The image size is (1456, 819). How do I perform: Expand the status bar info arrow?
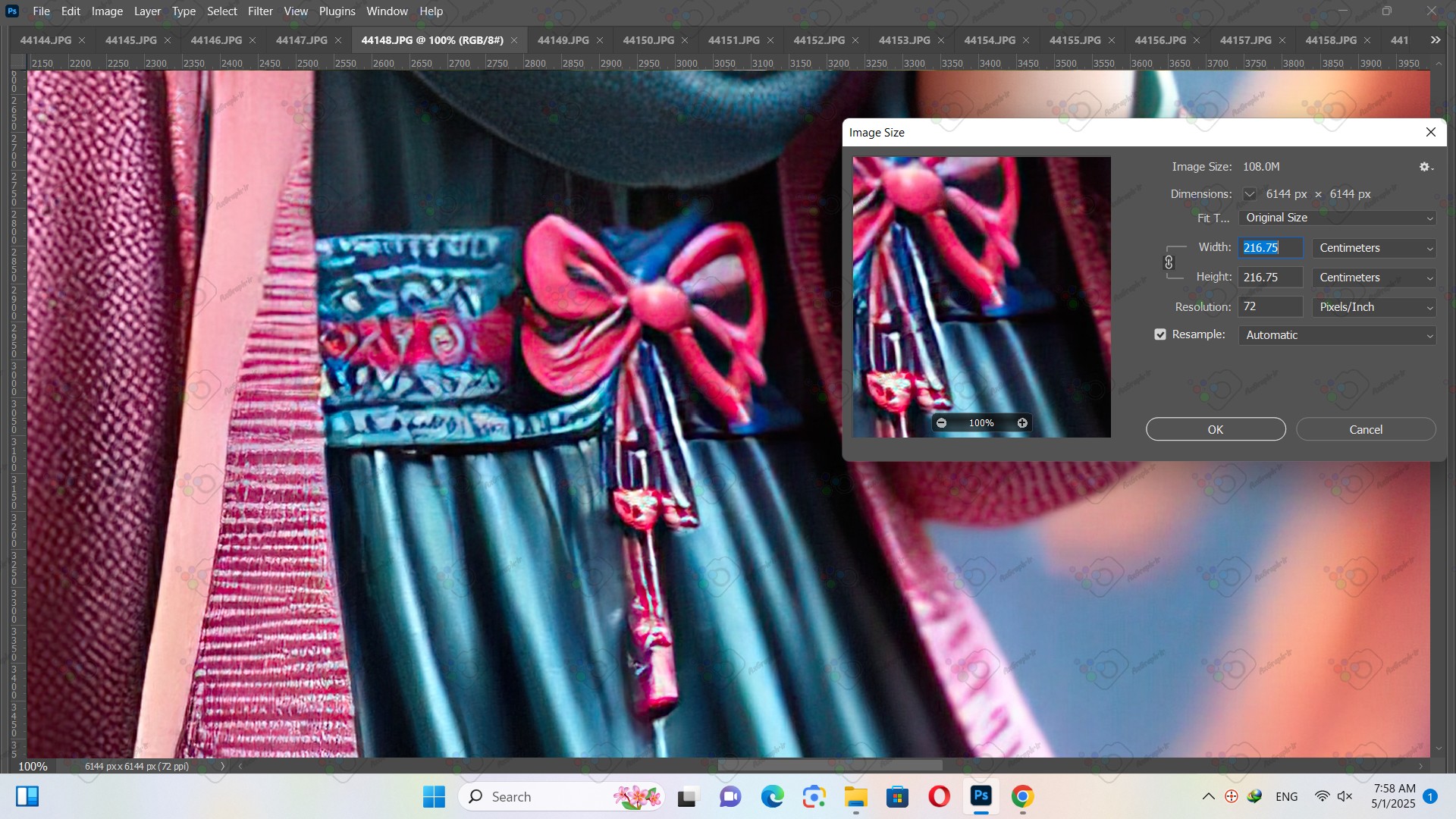pyautogui.click(x=222, y=766)
